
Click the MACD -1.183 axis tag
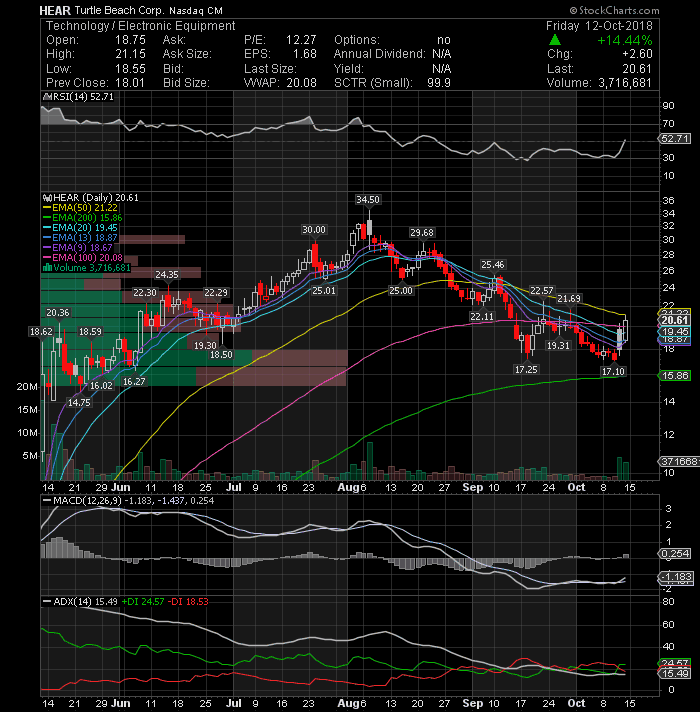[x=675, y=577]
